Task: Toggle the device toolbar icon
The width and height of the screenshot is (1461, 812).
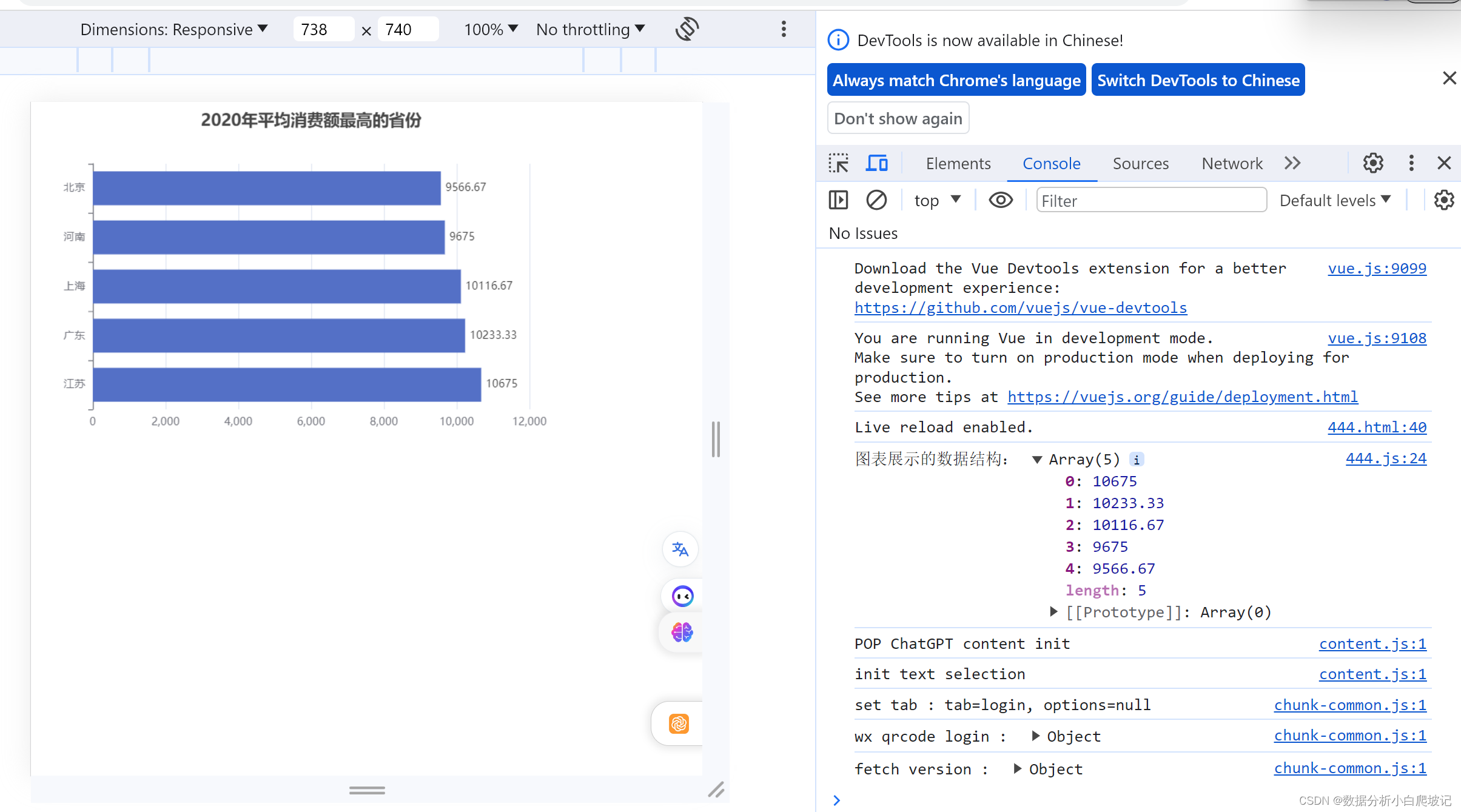Action: (x=877, y=163)
